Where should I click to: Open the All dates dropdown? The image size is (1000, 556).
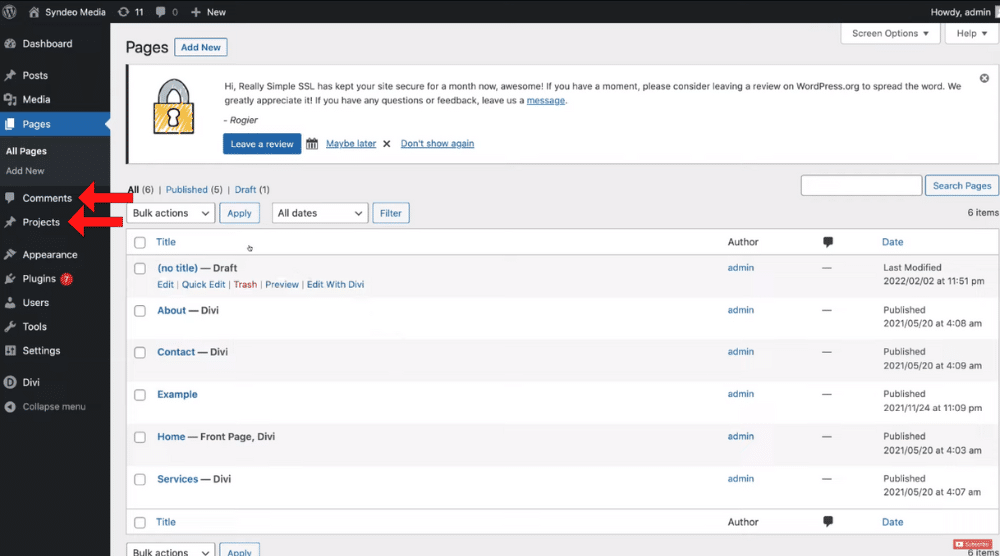320,213
